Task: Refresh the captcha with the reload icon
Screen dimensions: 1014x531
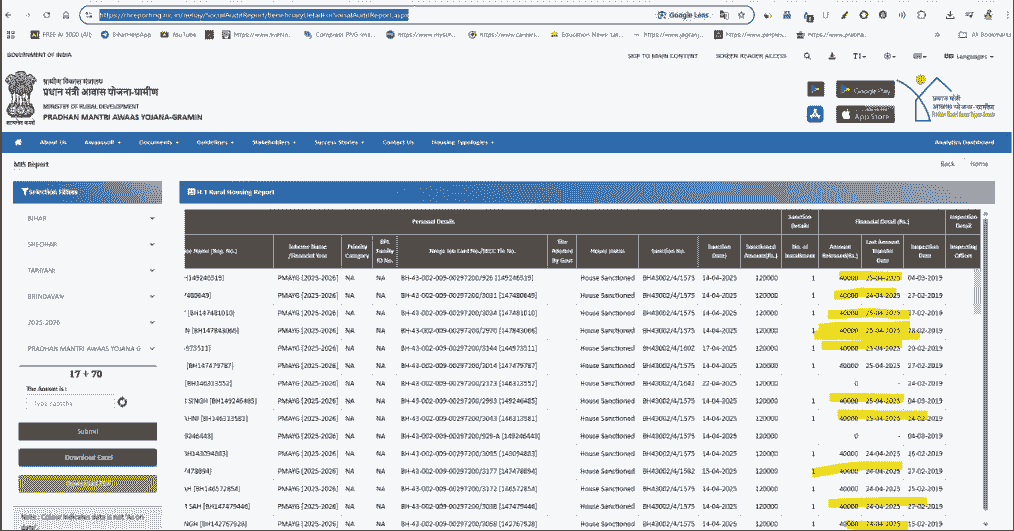Action: pyautogui.click(x=122, y=402)
